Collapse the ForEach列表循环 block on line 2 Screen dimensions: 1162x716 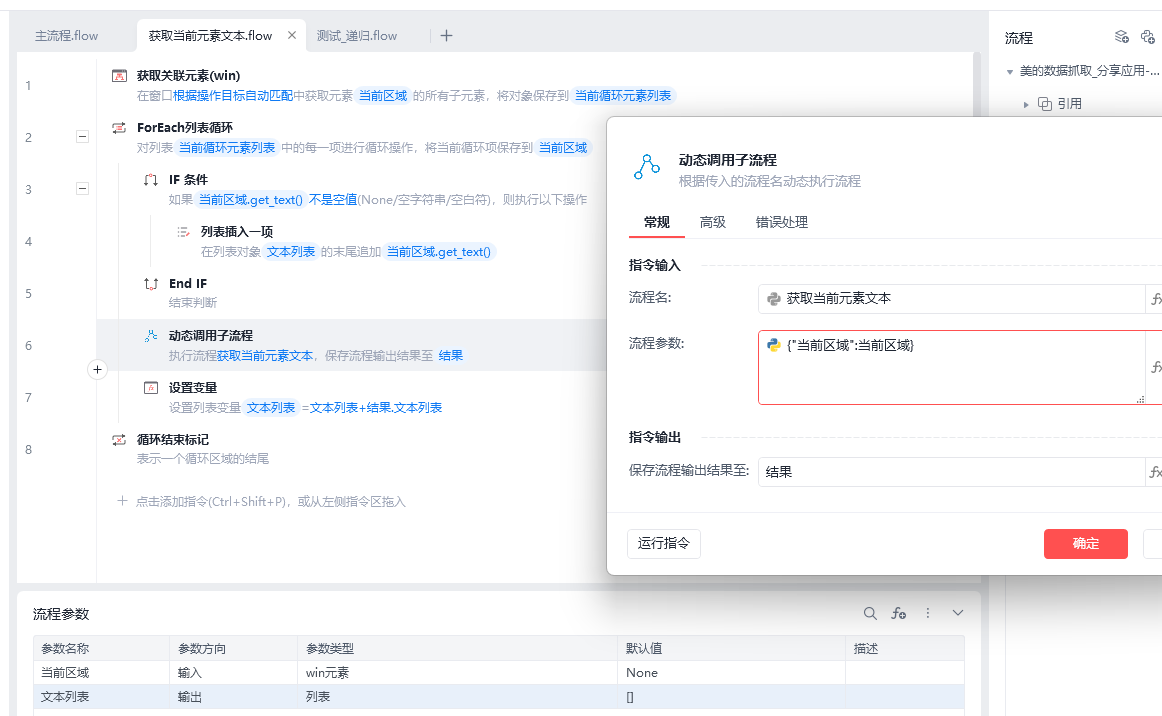point(82,136)
